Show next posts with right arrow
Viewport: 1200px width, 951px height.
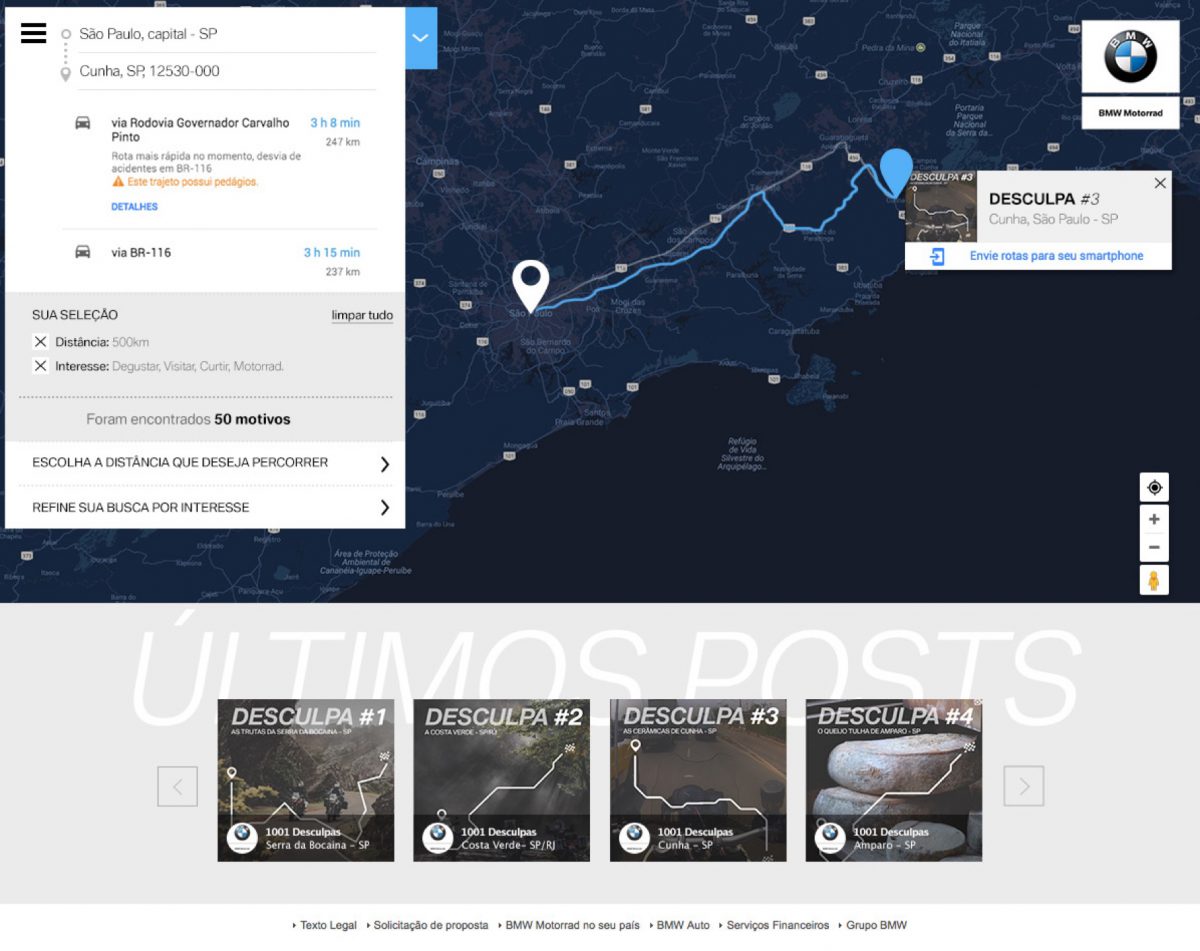(x=1024, y=786)
